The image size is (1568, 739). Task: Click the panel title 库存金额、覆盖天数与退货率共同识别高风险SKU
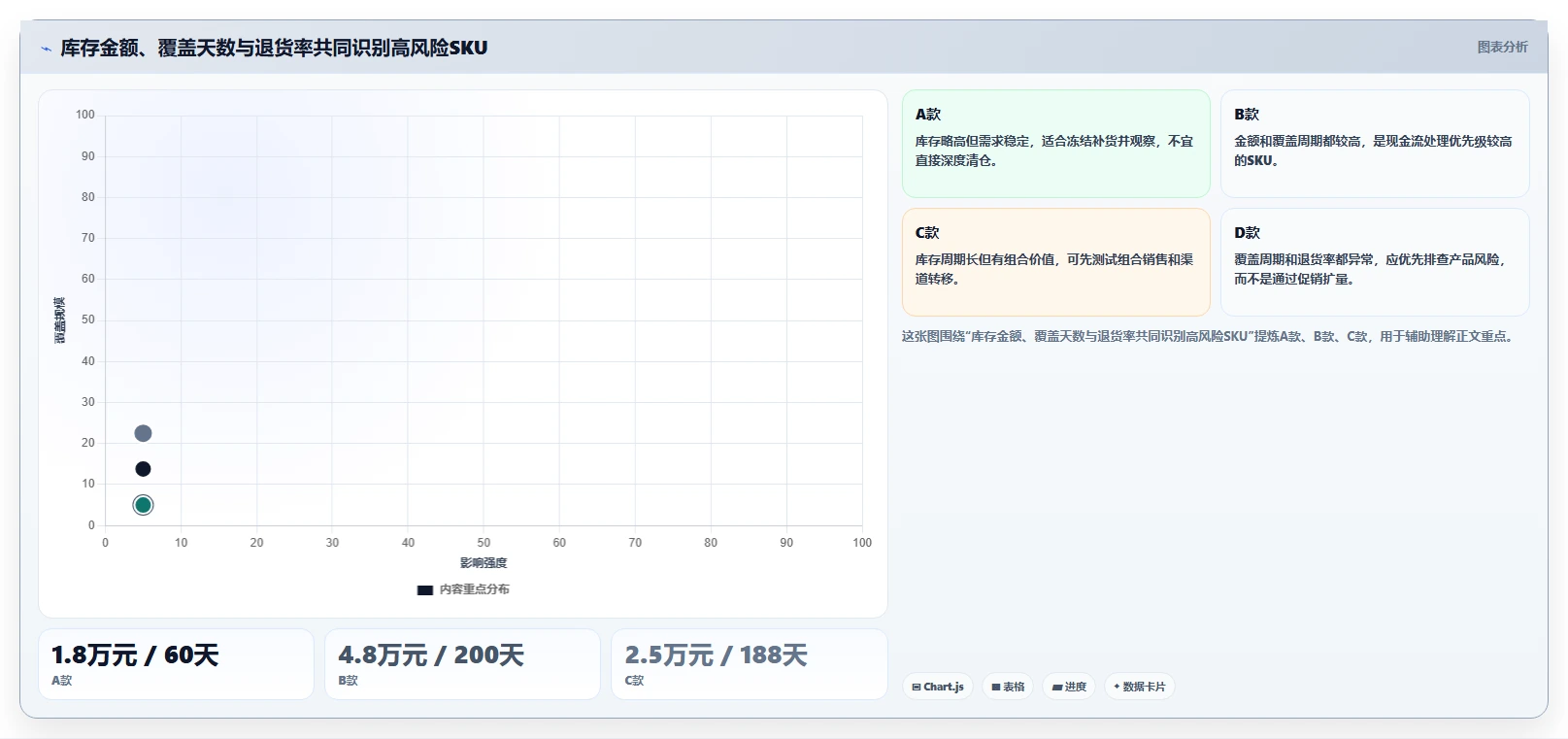click(x=274, y=48)
